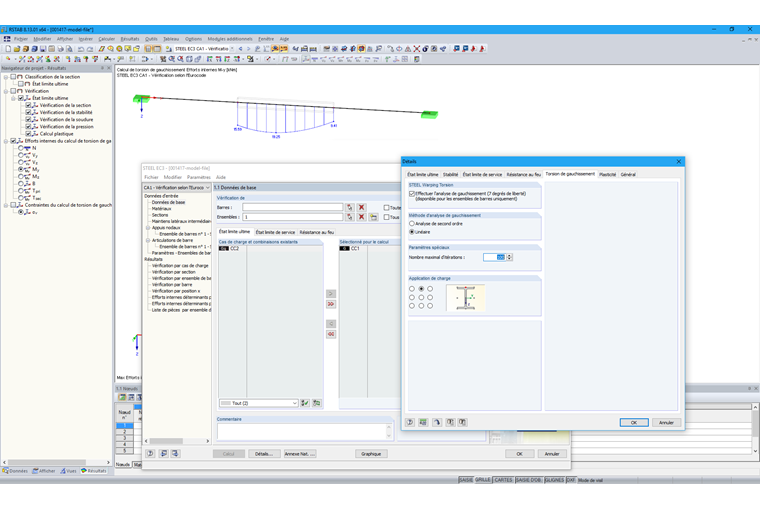The height and width of the screenshot is (509, 760).
Task: Remove selected load case with left arrow button
Action: point(331,324)
